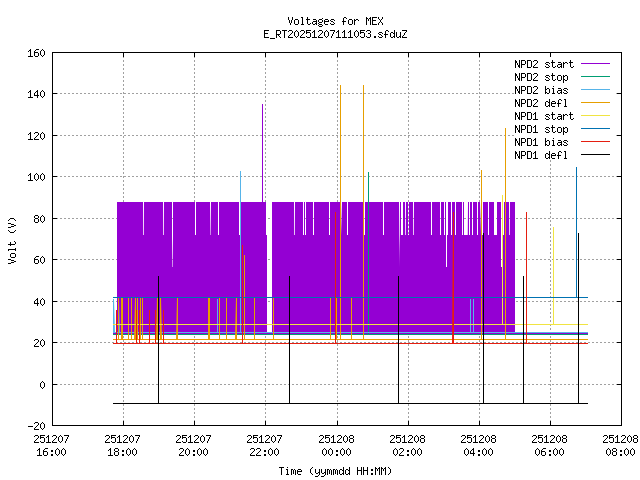
Task: Click the black NPD1 defl legend line sample
Action: tap(595, 155)
